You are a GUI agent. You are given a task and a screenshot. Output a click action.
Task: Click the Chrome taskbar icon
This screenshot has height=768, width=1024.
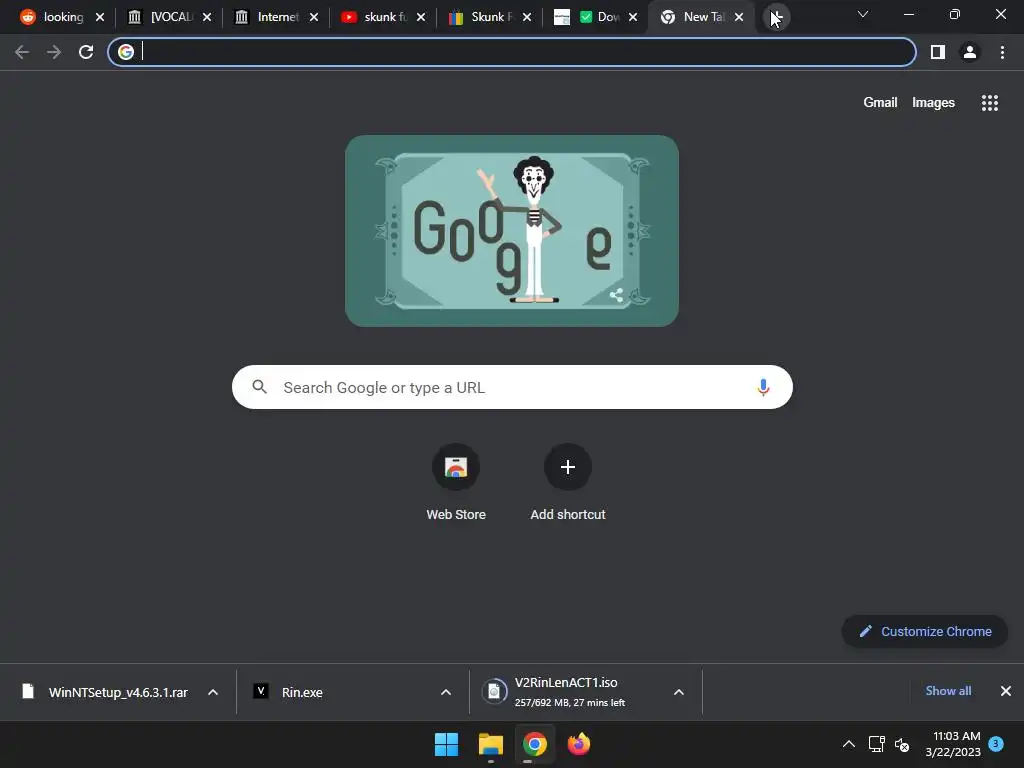(535, 744)
